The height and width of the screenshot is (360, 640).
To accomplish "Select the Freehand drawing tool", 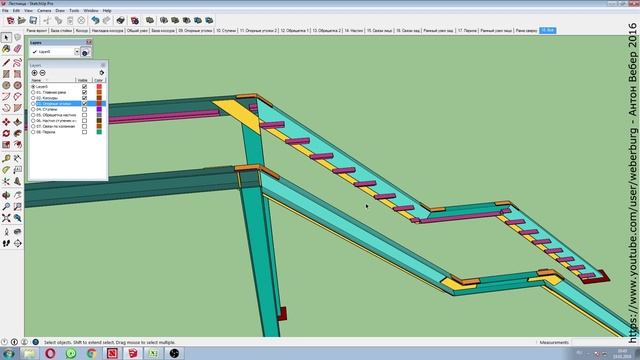I will point(17,62).
